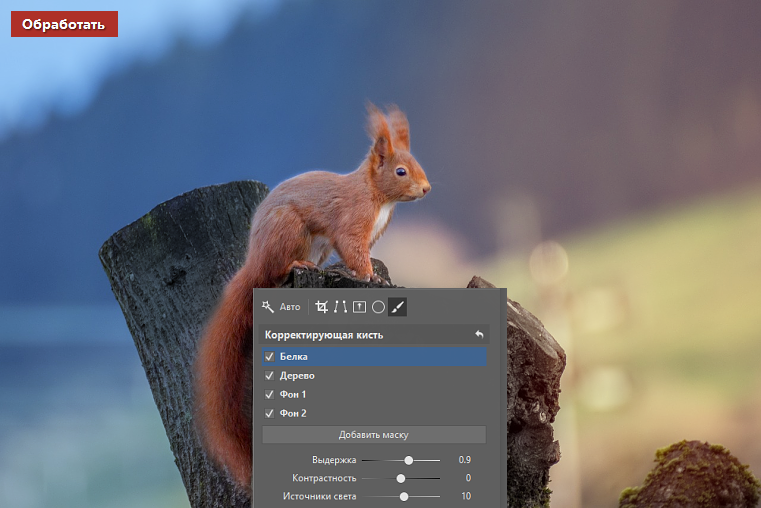Uncheck the Белка mask checkbox
This screenshot has height=508, width=761.
pos(269,357)
